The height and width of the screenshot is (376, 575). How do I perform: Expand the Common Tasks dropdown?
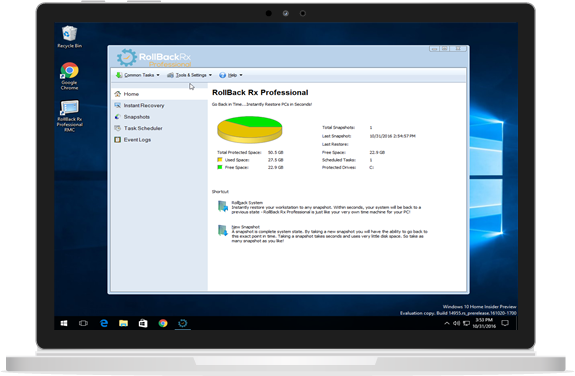click(138, 75)
